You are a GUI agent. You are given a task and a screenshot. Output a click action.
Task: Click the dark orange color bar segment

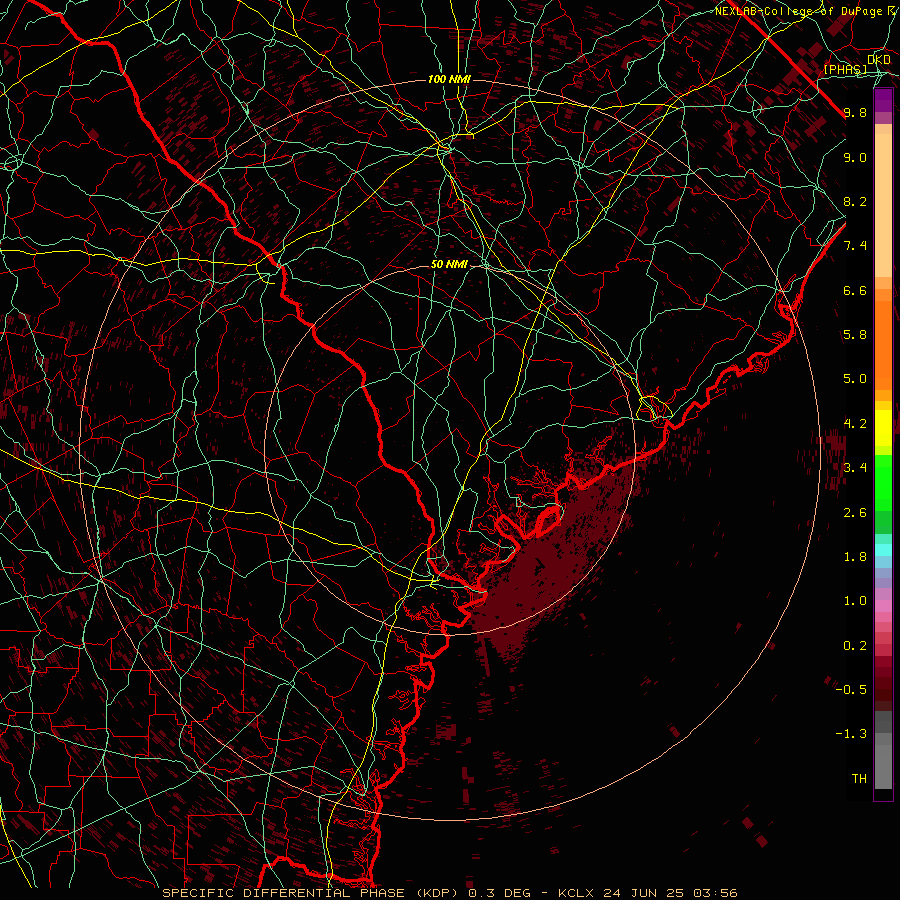coord(883,345)
